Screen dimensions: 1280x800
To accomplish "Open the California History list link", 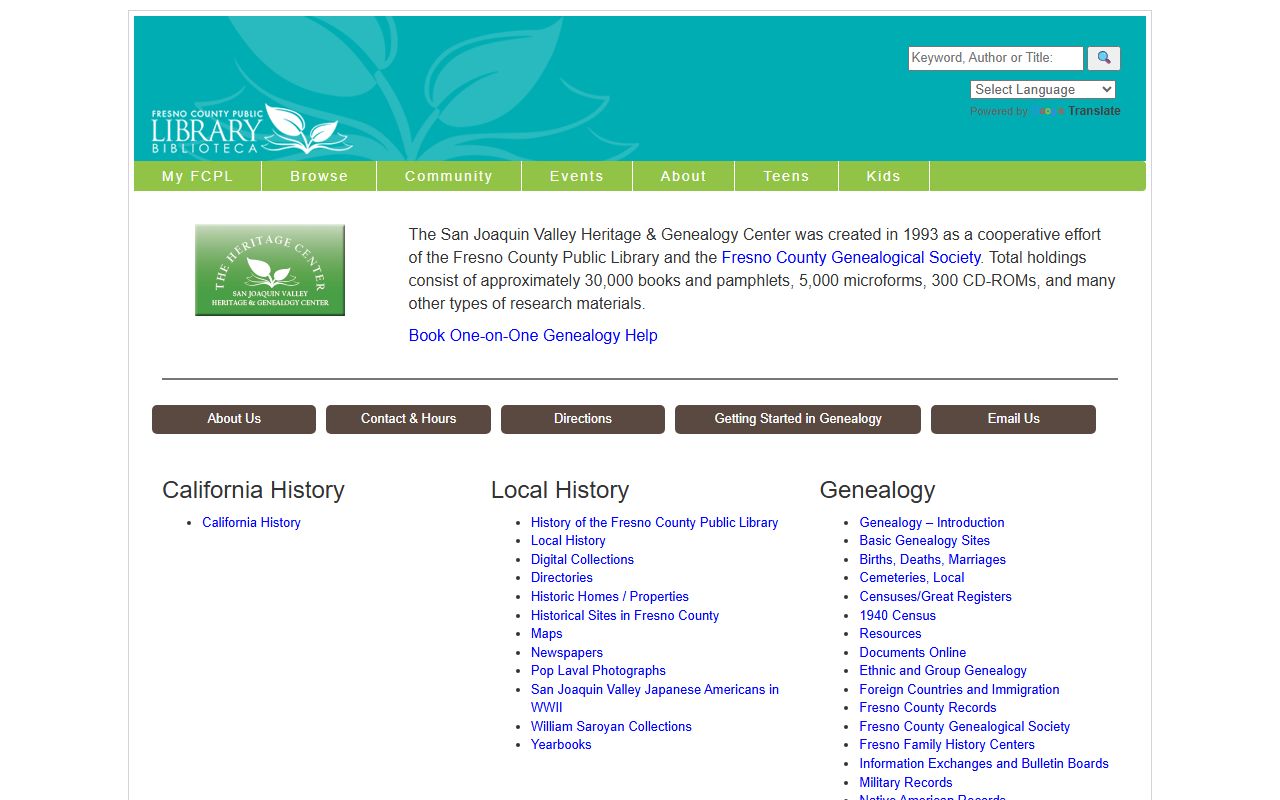I will 251,522.
